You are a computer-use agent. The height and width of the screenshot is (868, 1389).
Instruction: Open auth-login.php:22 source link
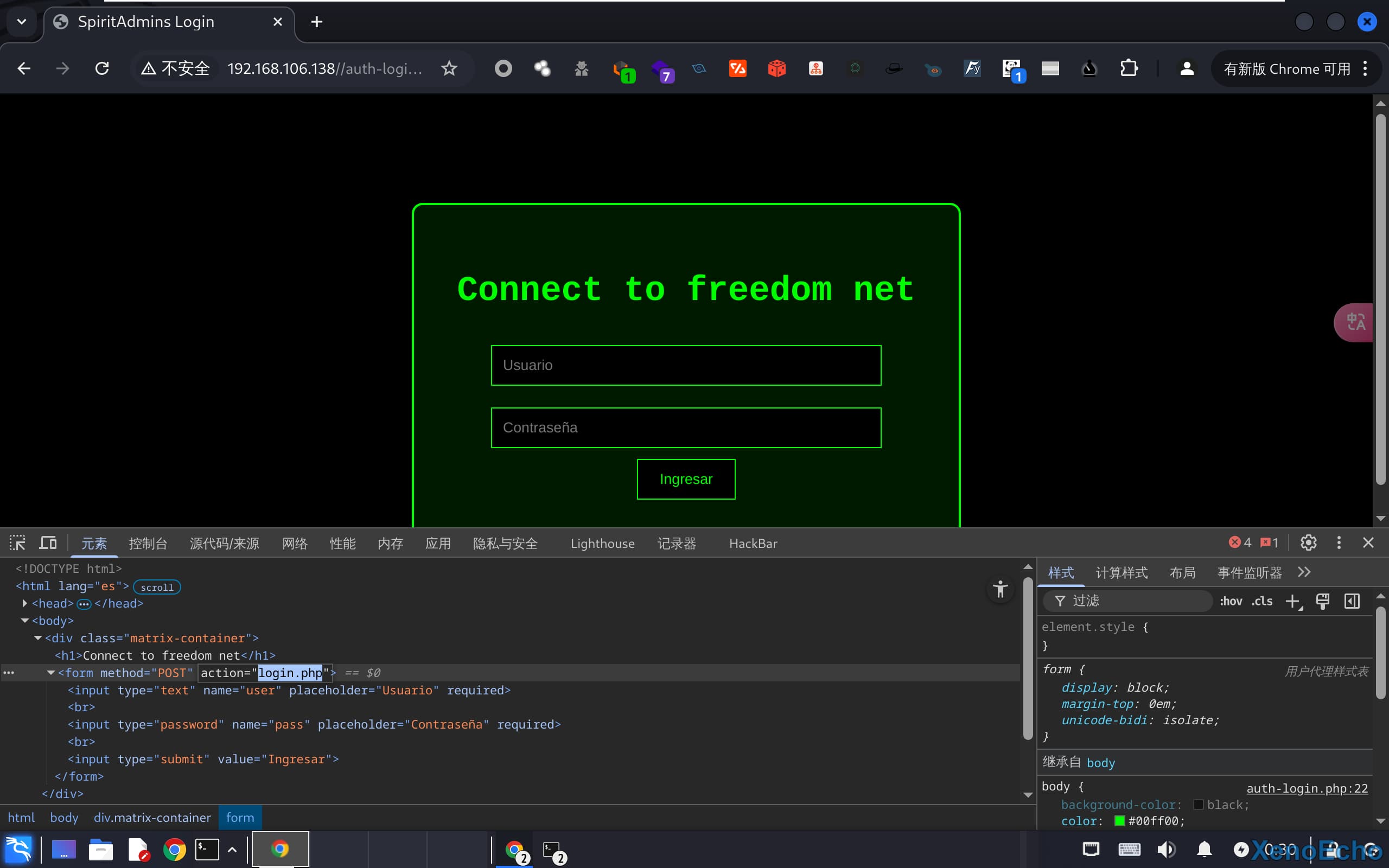click(1307, 788)
